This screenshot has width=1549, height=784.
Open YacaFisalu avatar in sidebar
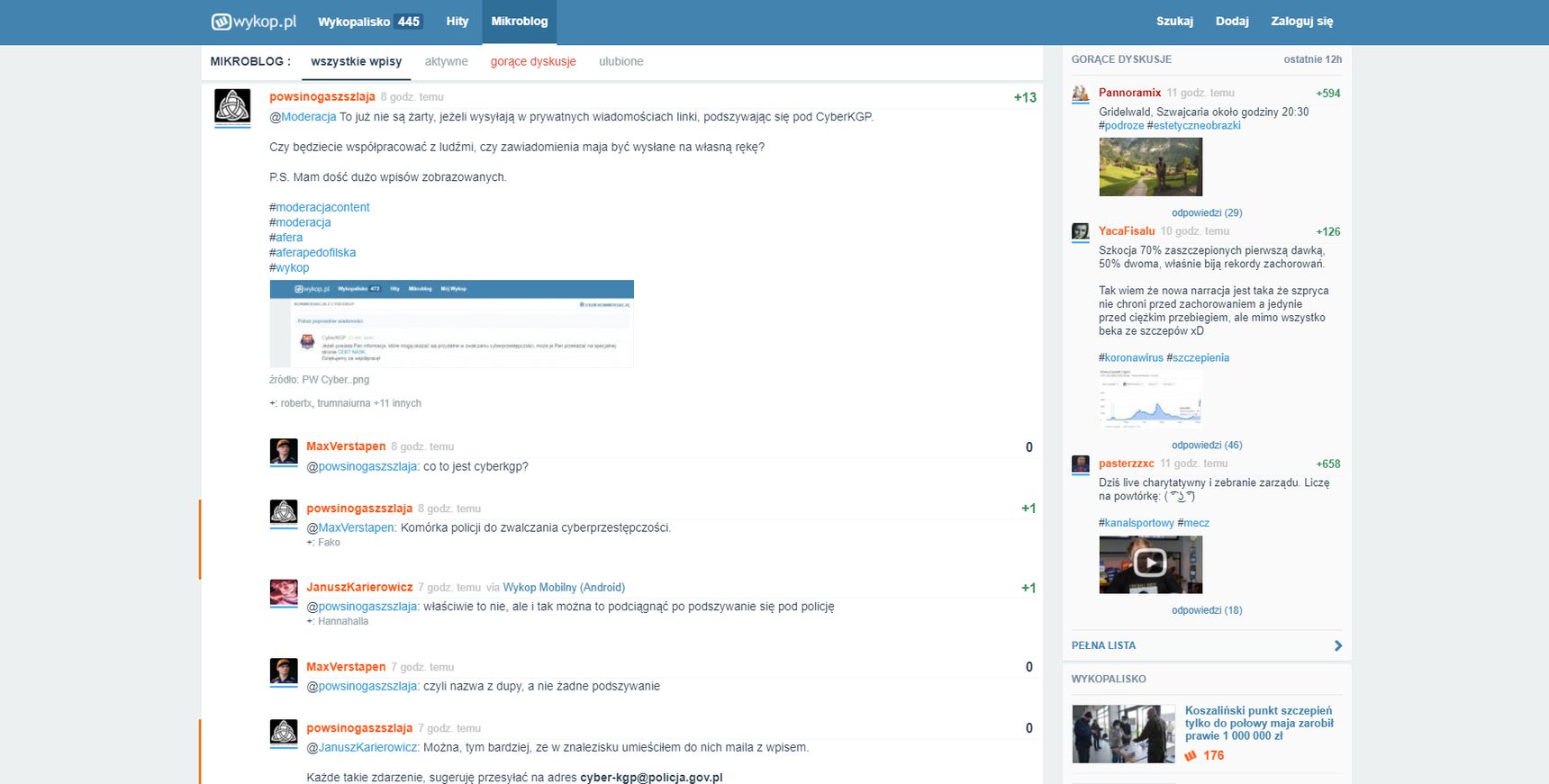click(1081, 231)
